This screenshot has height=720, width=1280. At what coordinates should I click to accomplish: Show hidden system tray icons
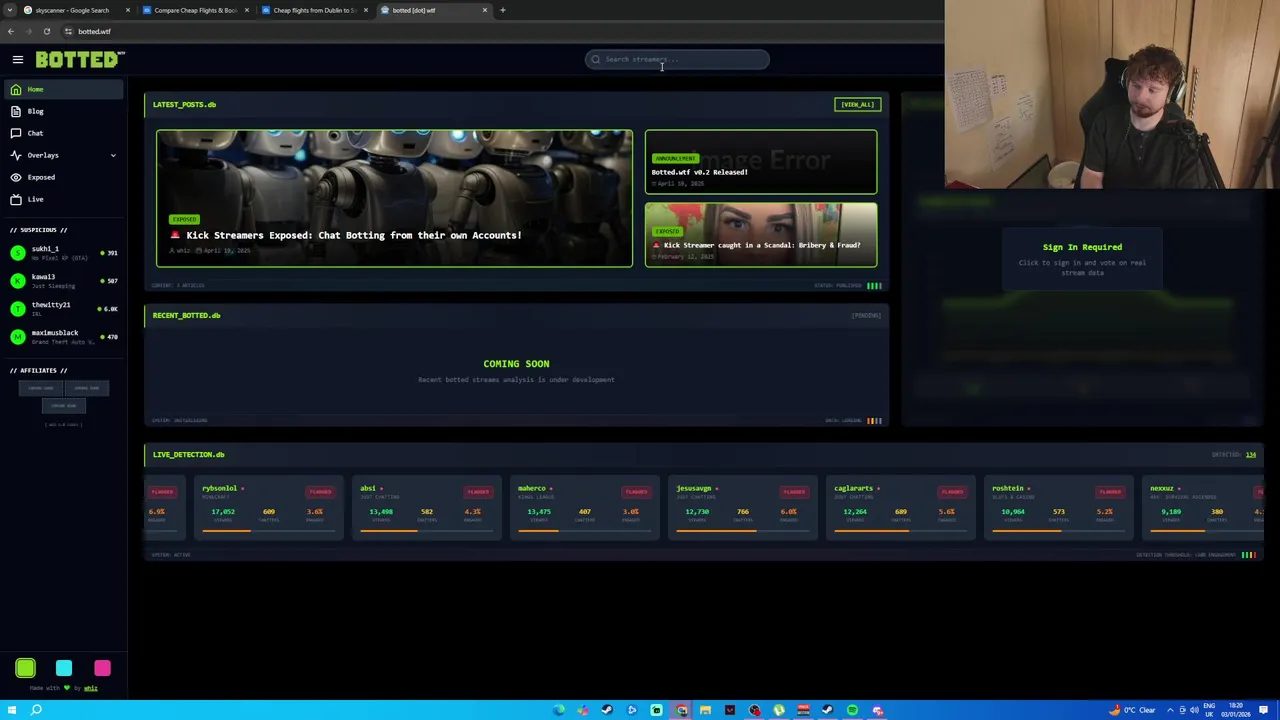(1170, 710)
